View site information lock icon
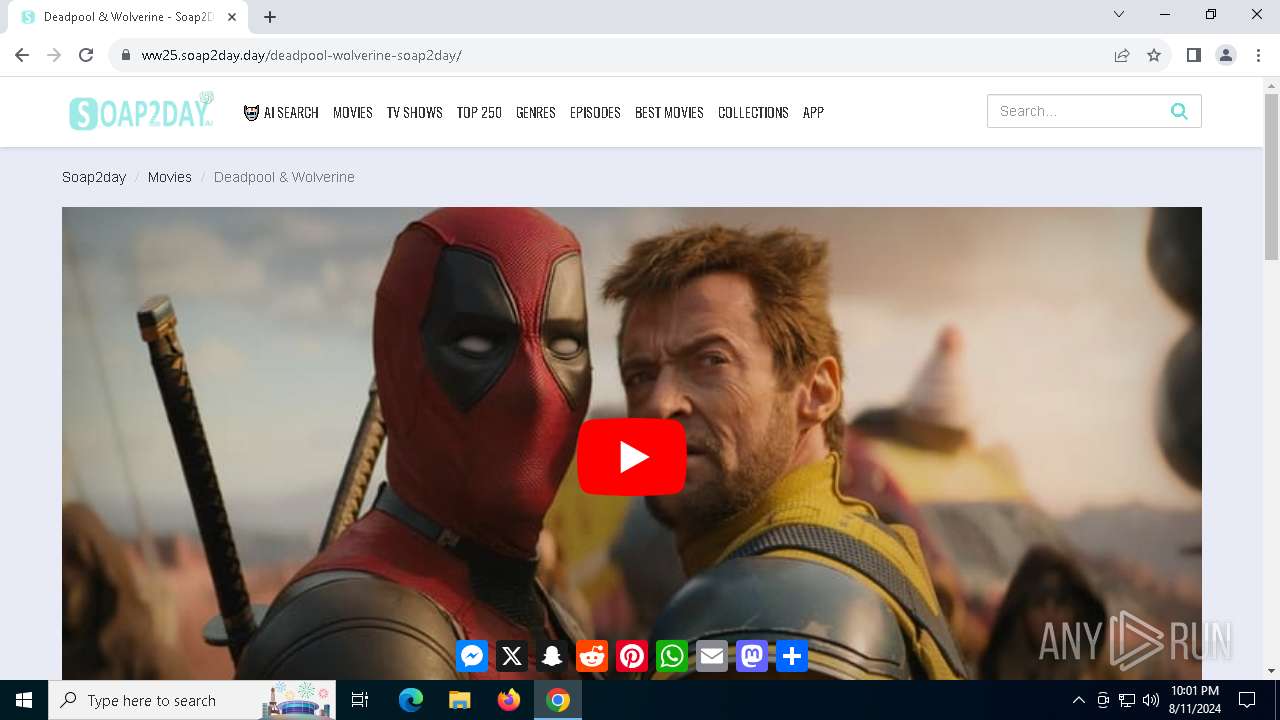The width and height of the screenshot is (1280, 720). (125, 55)
